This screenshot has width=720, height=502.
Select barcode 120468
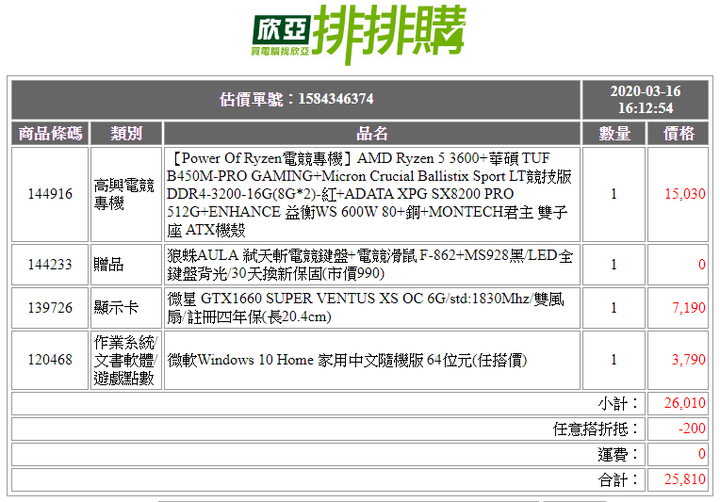[x=50, y=360]
